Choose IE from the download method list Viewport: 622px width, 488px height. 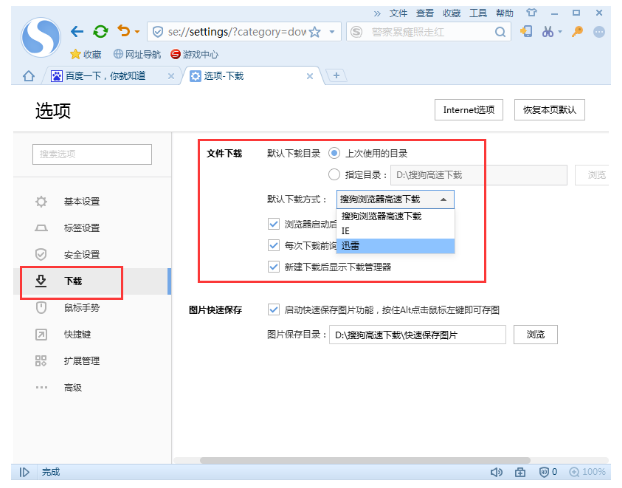tap(395, 231)
